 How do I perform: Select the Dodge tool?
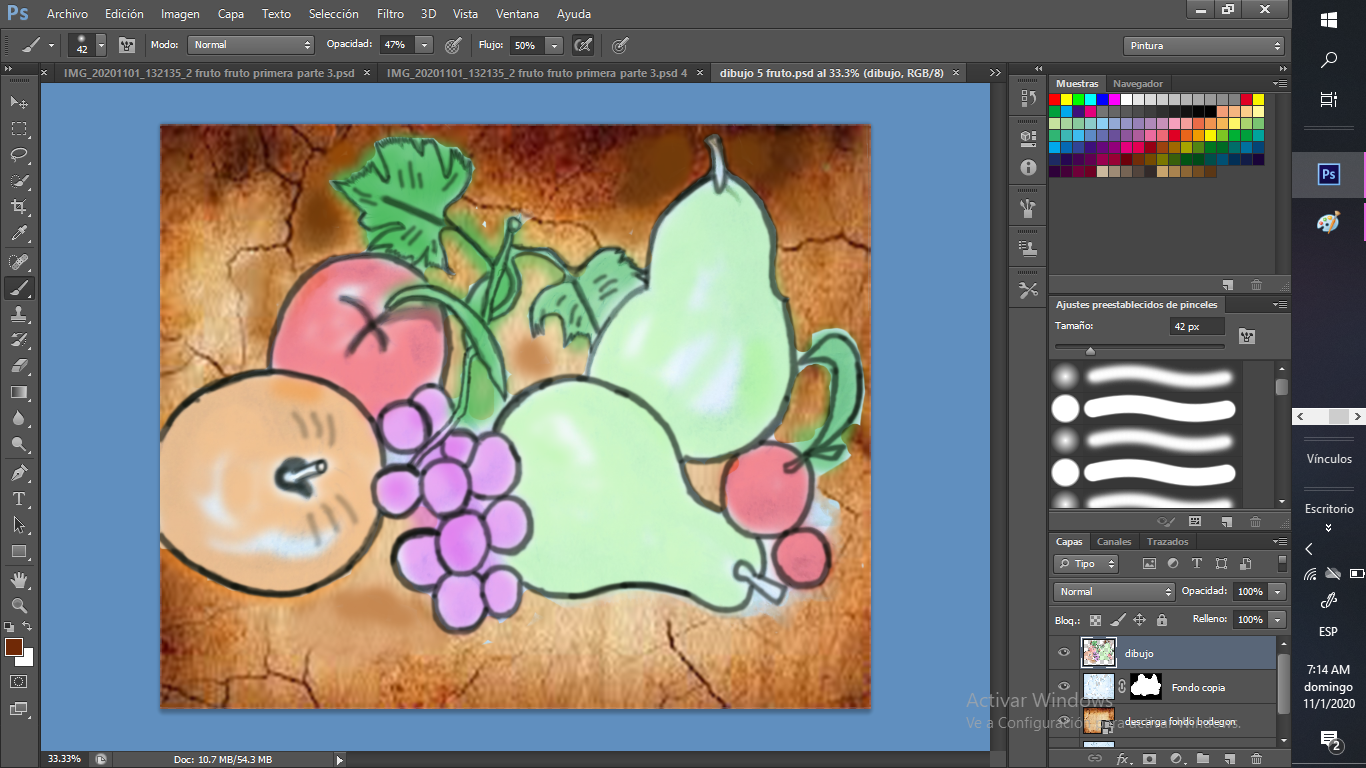[19, 444]
